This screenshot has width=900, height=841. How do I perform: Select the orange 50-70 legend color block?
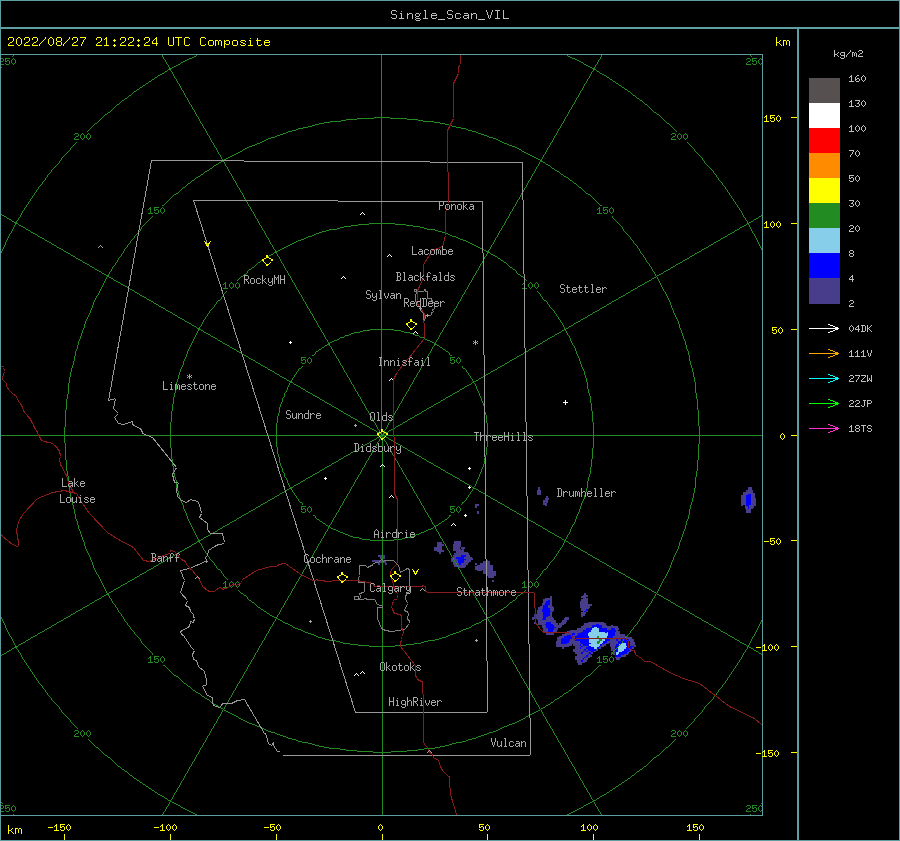click(824, 166)
